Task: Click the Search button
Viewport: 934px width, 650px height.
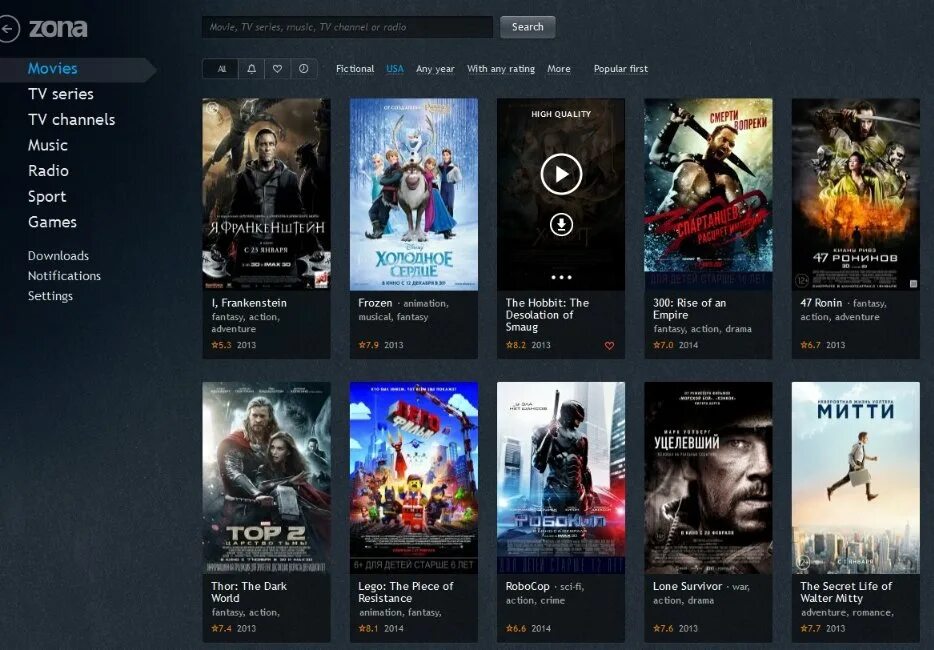Action: [x=528, y=27]
